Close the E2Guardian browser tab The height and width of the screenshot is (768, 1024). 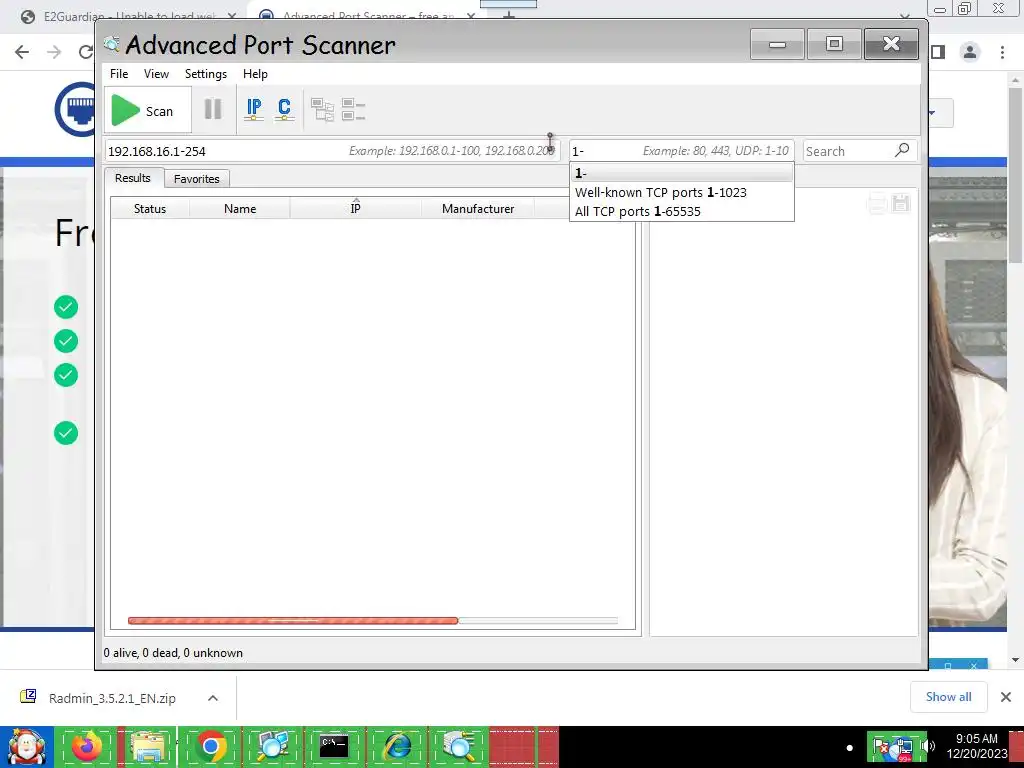[x=232, y=16]
